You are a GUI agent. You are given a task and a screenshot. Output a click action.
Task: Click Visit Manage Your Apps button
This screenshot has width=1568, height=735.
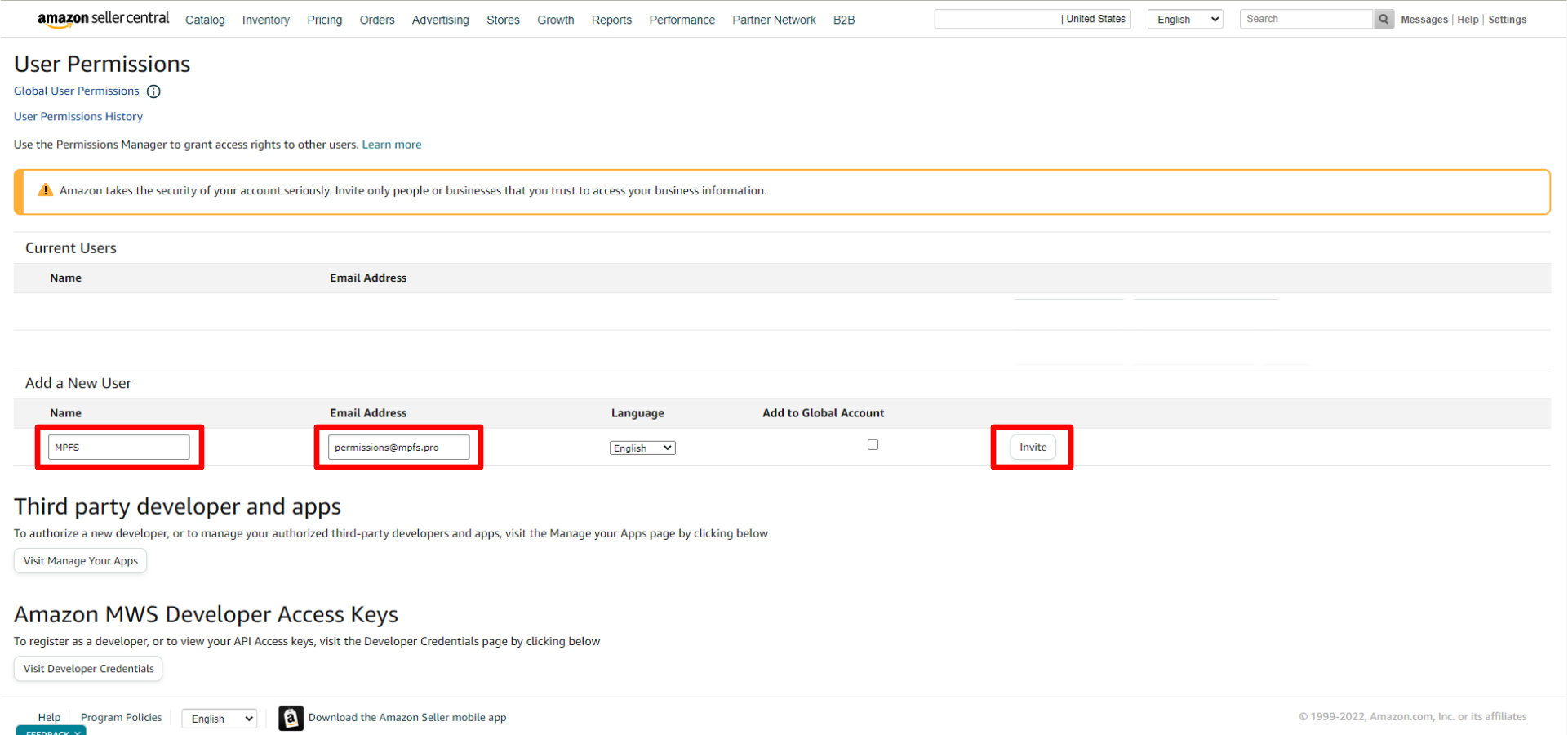coord(80,561)
